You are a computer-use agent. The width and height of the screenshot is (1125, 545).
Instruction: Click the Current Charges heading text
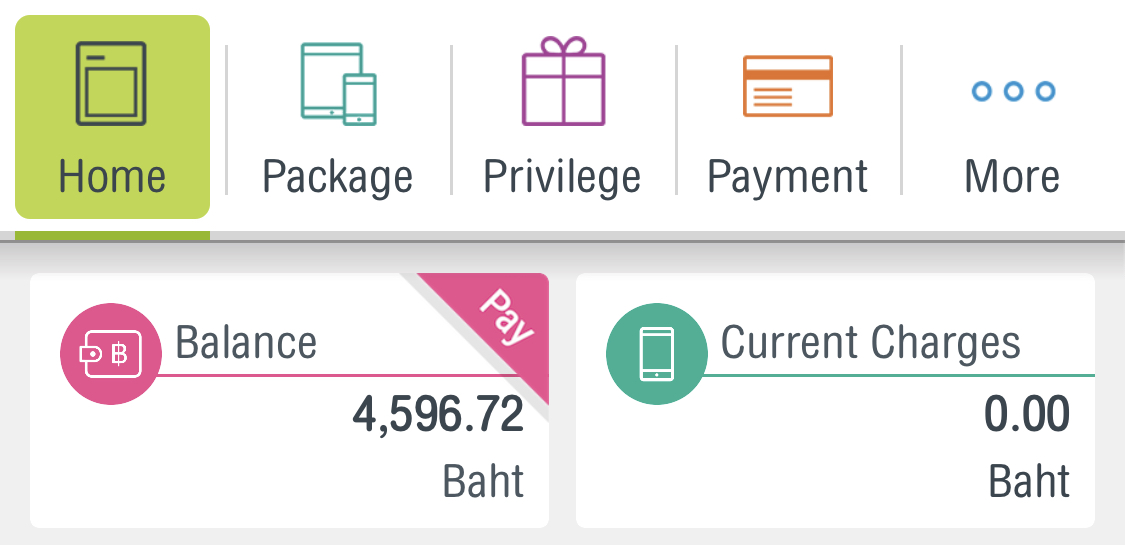point(870,343)
